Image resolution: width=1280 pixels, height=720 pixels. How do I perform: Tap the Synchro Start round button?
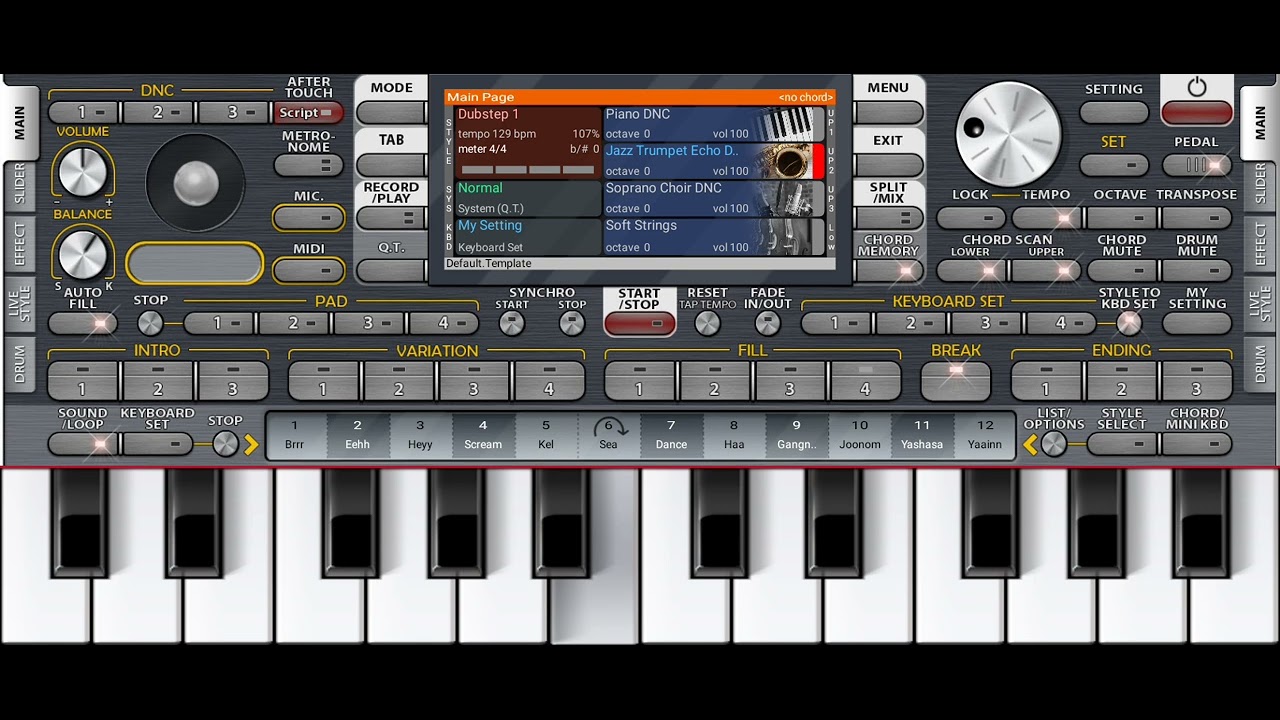pyautogui.click(x=512, y=323)
